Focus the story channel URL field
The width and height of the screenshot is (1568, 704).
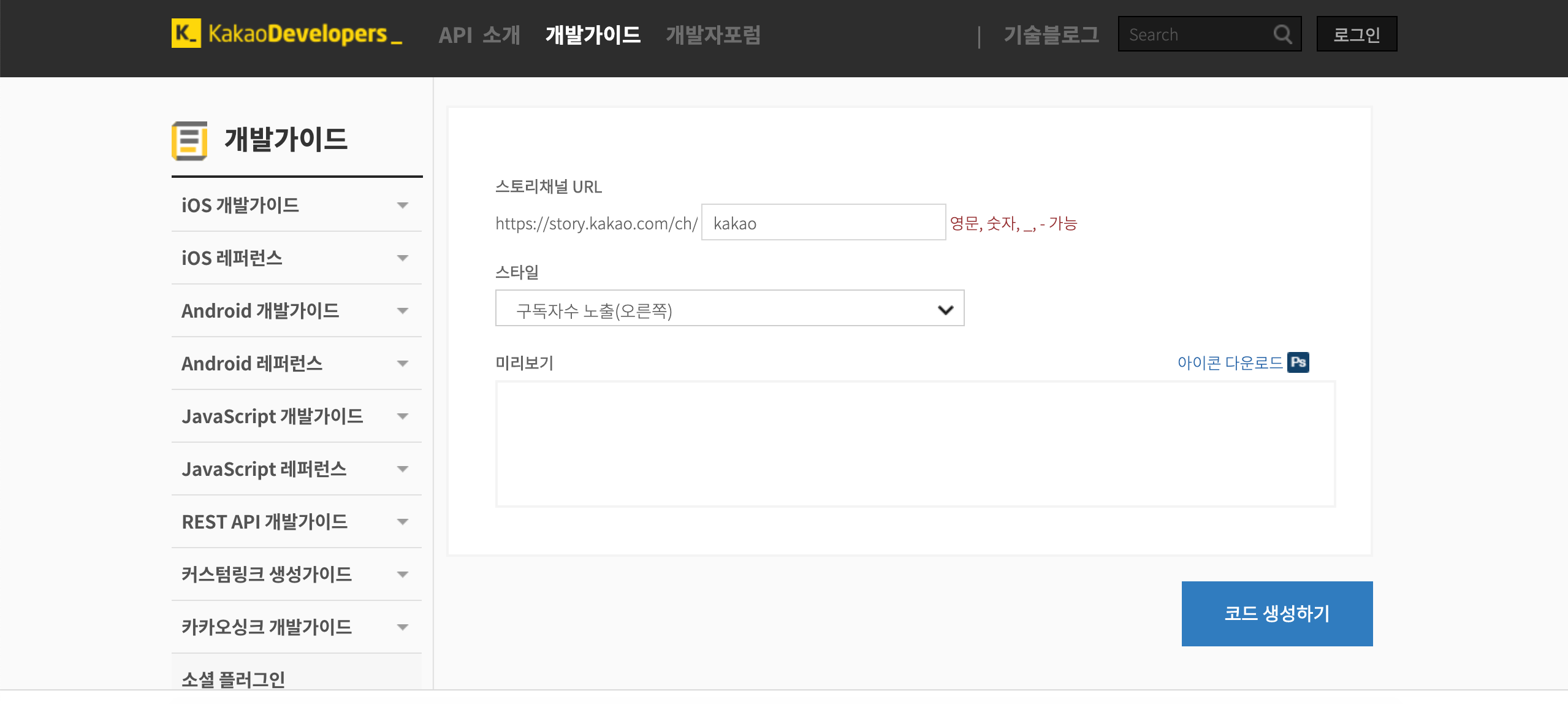(x=823, y=223)
